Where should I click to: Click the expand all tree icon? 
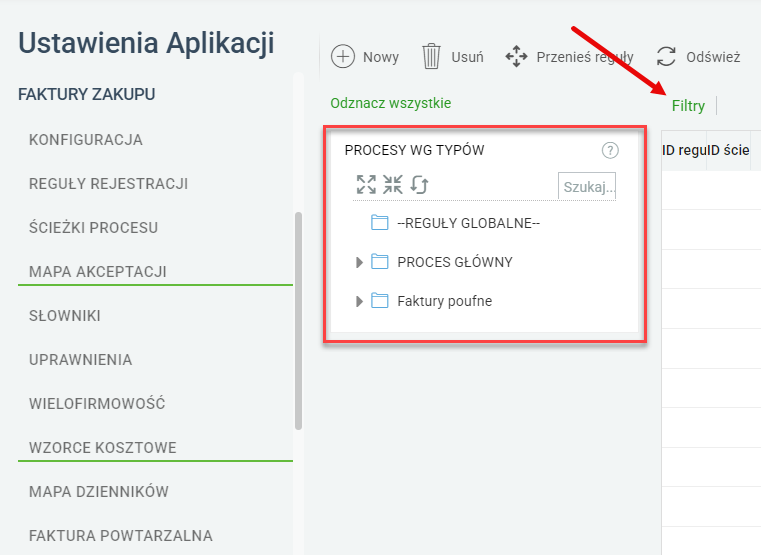tap(366, 185)
